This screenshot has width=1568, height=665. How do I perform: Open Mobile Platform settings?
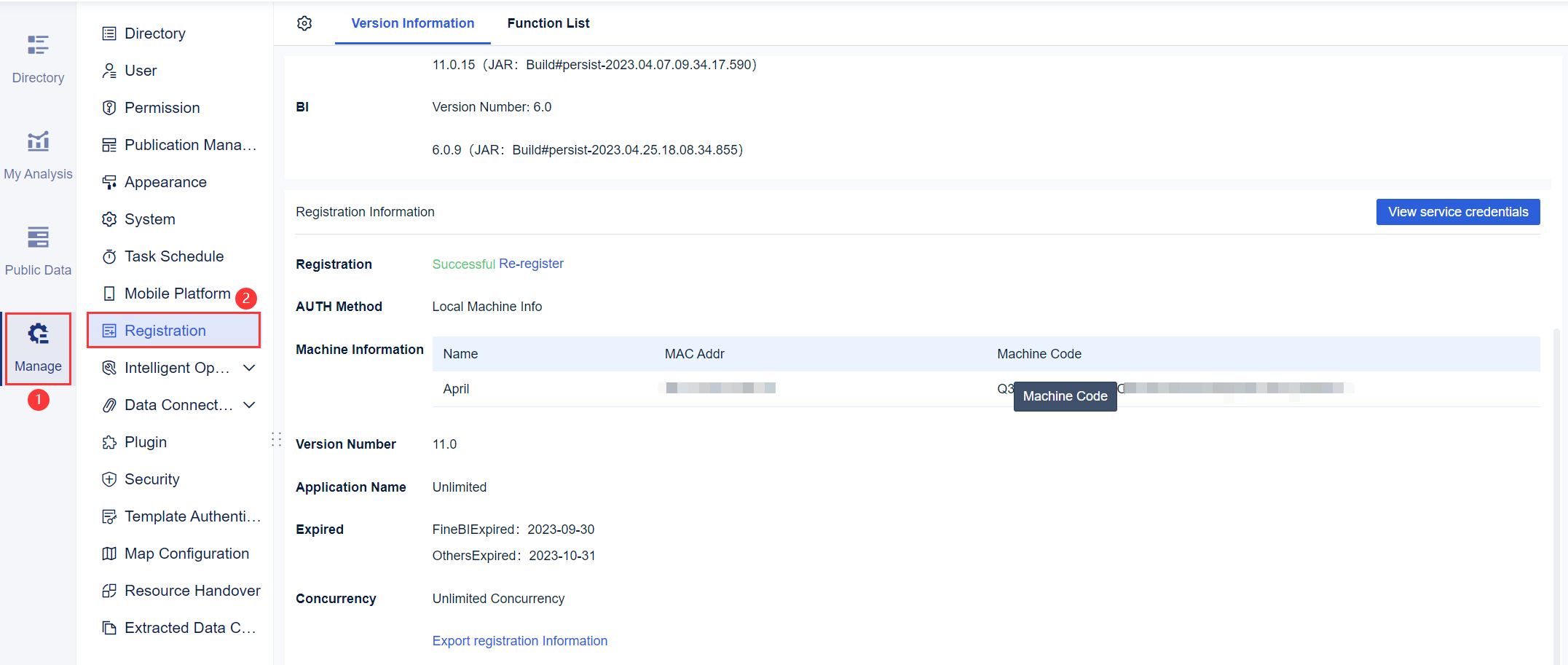(x=176, y=293)
